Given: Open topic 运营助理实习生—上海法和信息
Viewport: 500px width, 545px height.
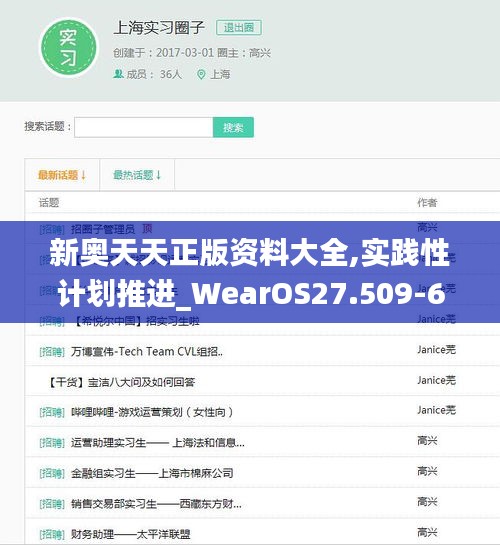Looking at the screenshot, I should (157, 443).
